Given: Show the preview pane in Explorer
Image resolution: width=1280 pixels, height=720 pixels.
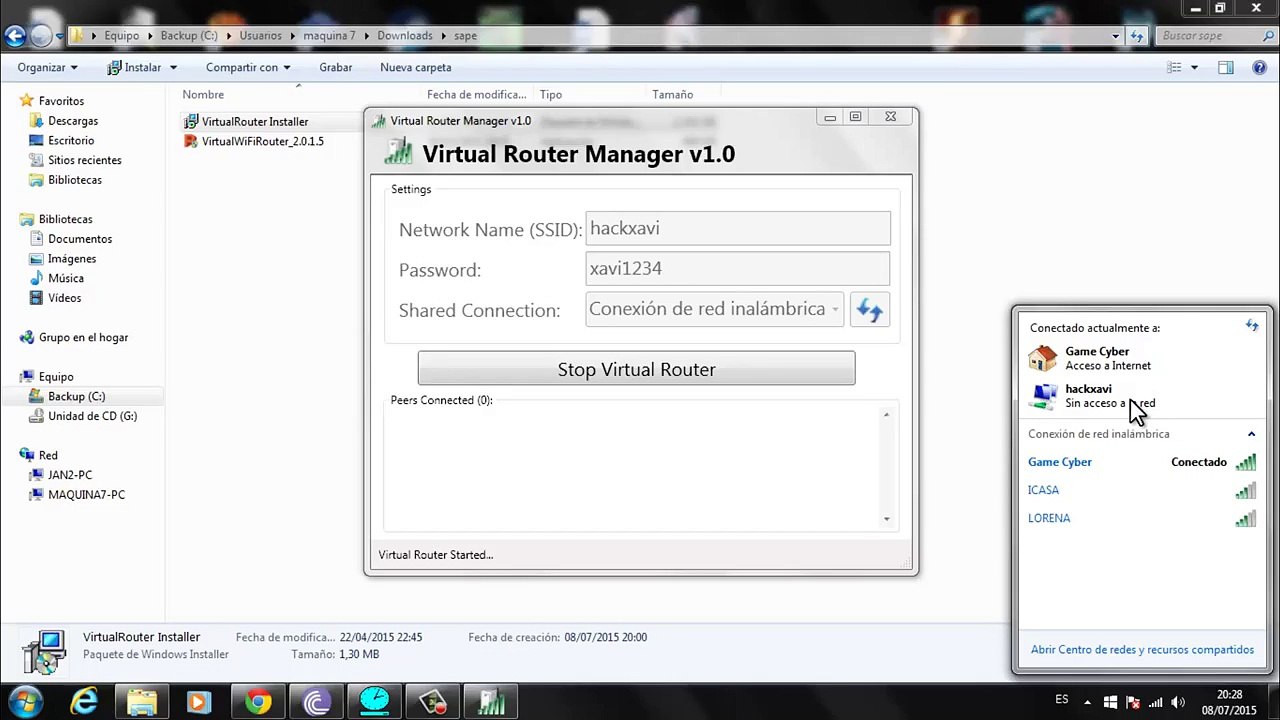Looking at the screenshot, I should [x=1226, y=67].
